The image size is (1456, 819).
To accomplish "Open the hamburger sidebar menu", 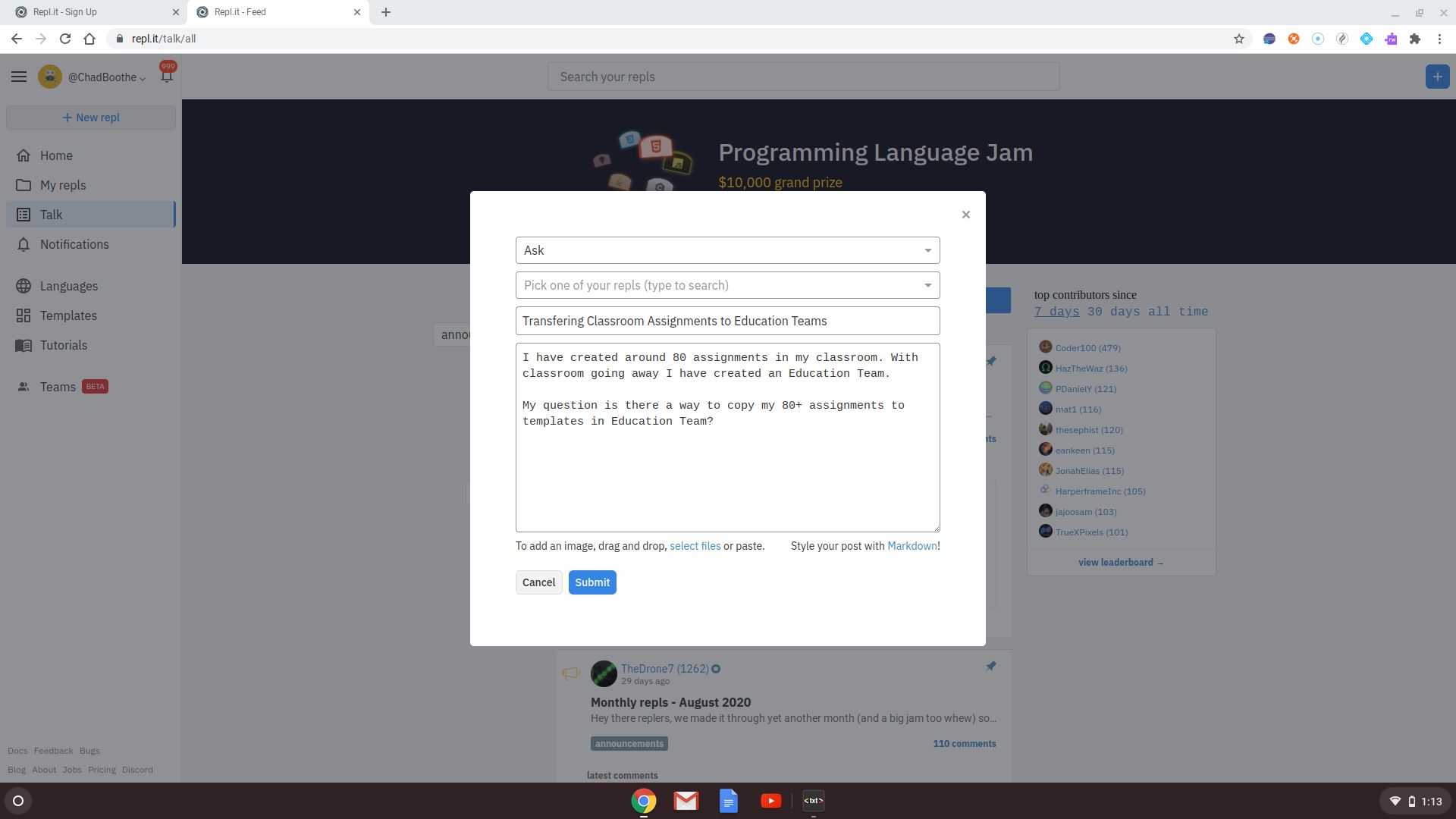I will pos(19,77).
